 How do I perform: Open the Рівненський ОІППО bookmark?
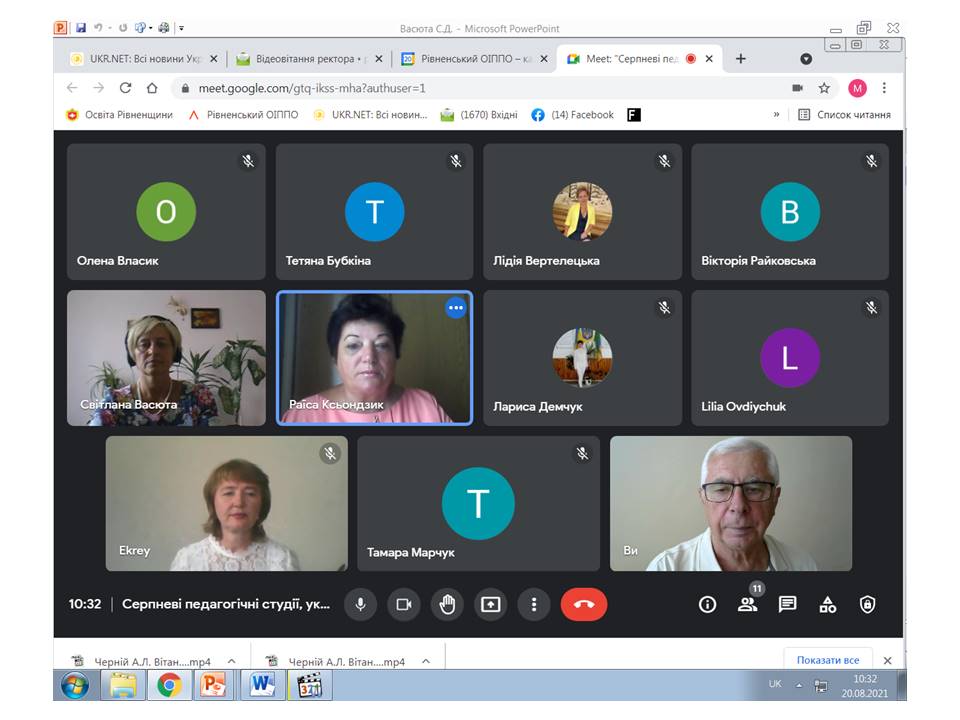tap(243, 115)
